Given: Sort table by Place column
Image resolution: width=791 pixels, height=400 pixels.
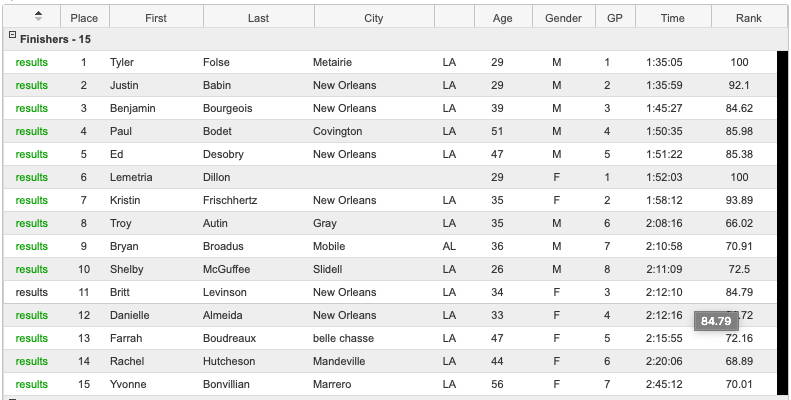Looking at the screenshot, I should coord(84,18).
